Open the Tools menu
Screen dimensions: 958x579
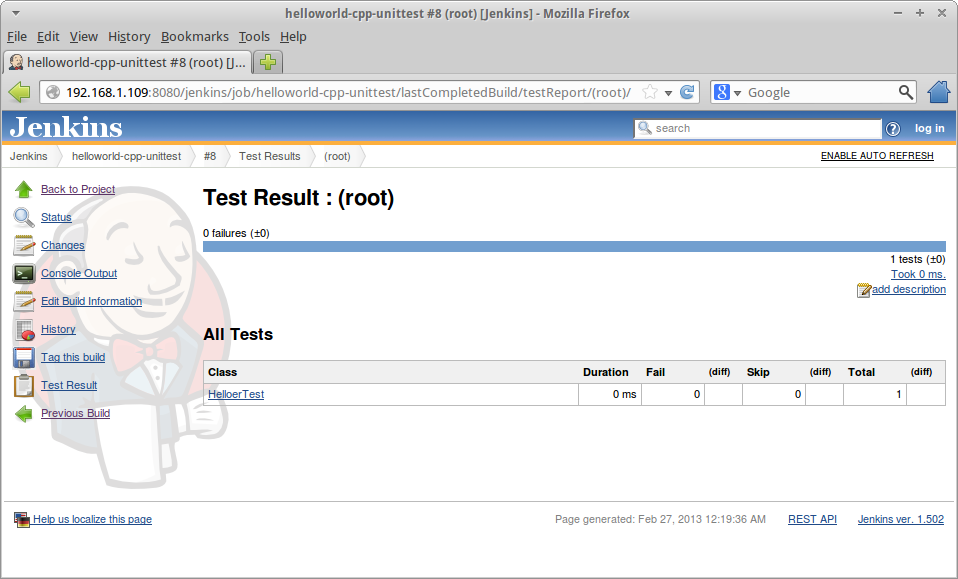[254, 37]
